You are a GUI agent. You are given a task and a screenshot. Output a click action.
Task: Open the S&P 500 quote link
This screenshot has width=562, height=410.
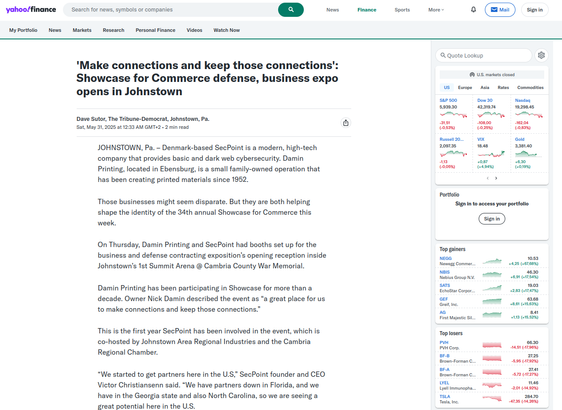(448, 100)
